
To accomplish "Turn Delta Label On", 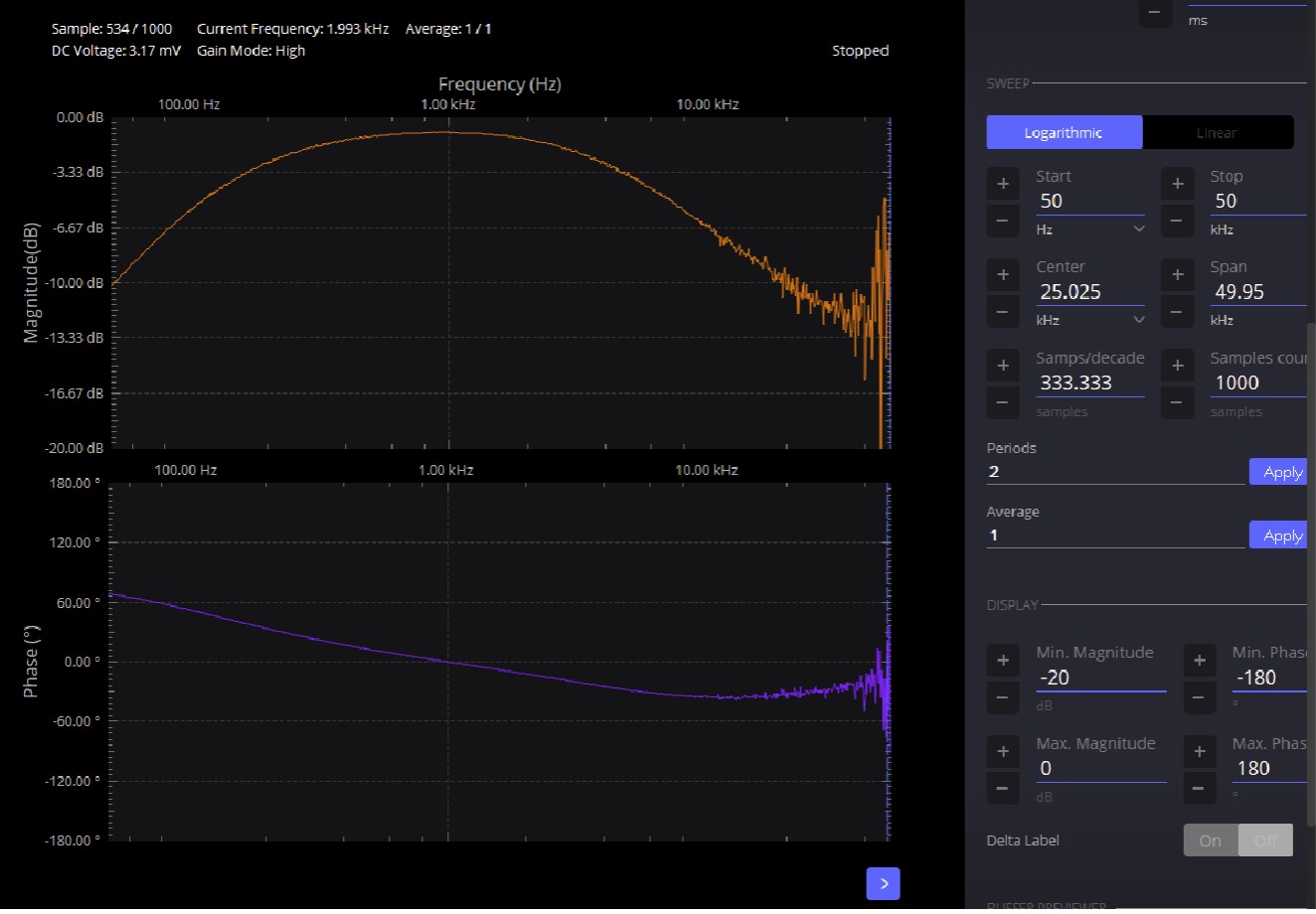I will pyautogui.click(x=1211, y=840).
